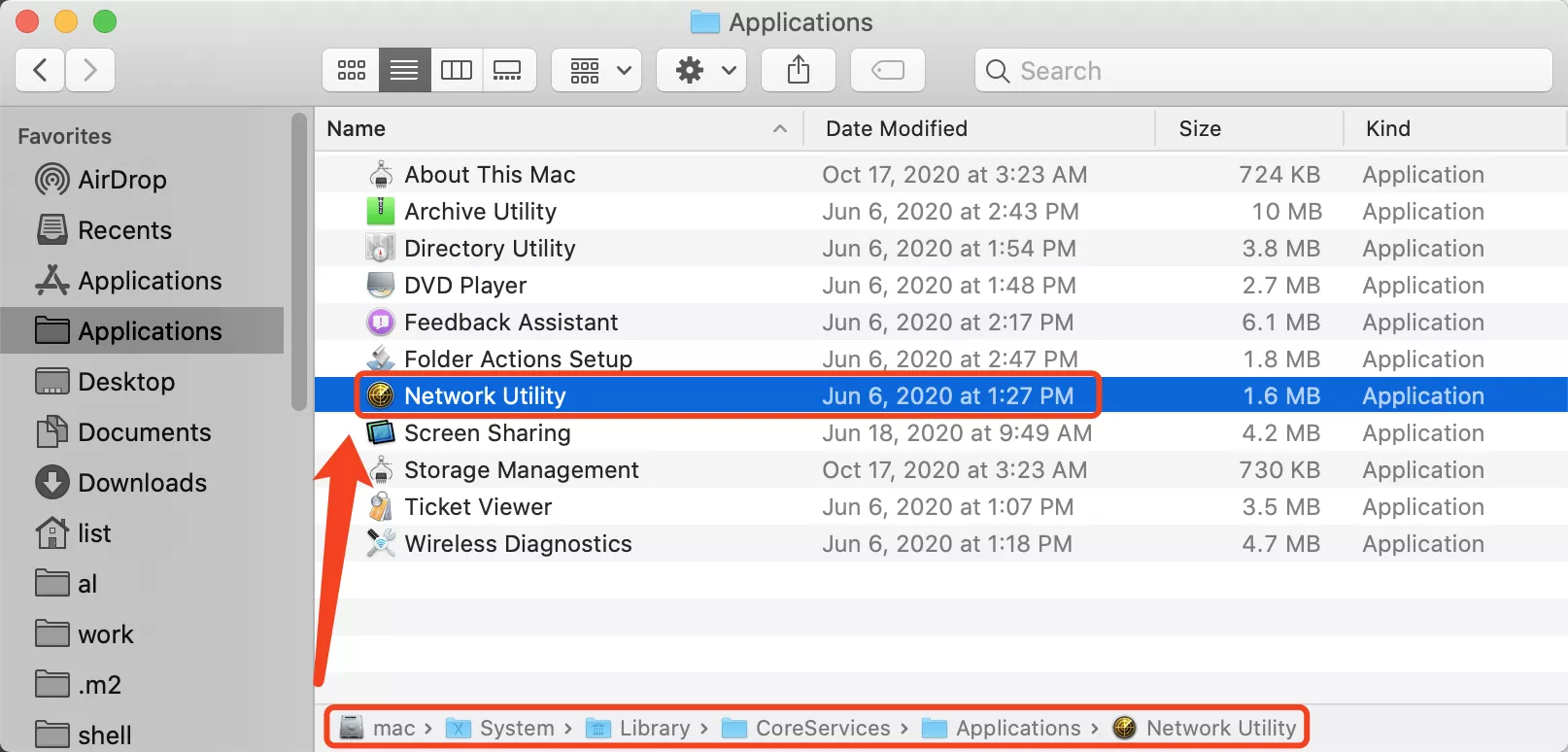Switch to column view
The image size is (1568, 752).
pyautogui.click(x=457, y=70)
